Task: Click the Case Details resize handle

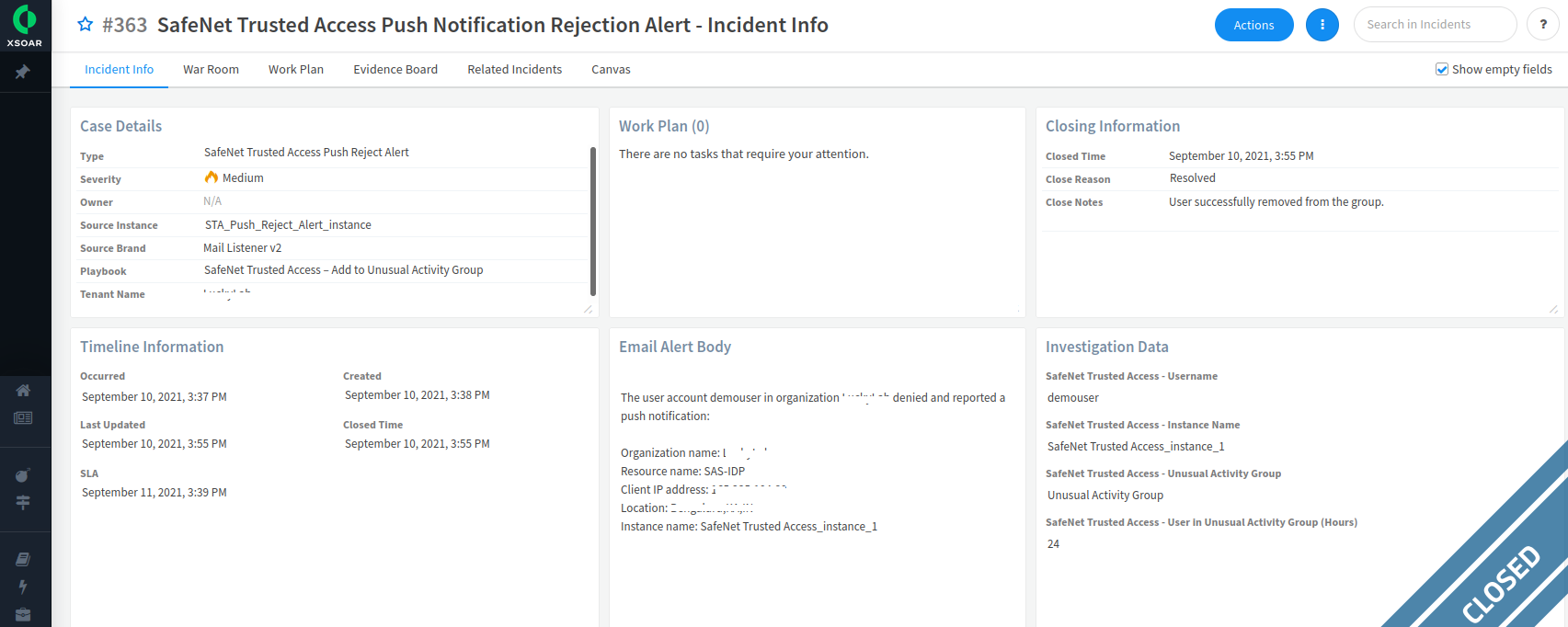Action: [589, 310]
